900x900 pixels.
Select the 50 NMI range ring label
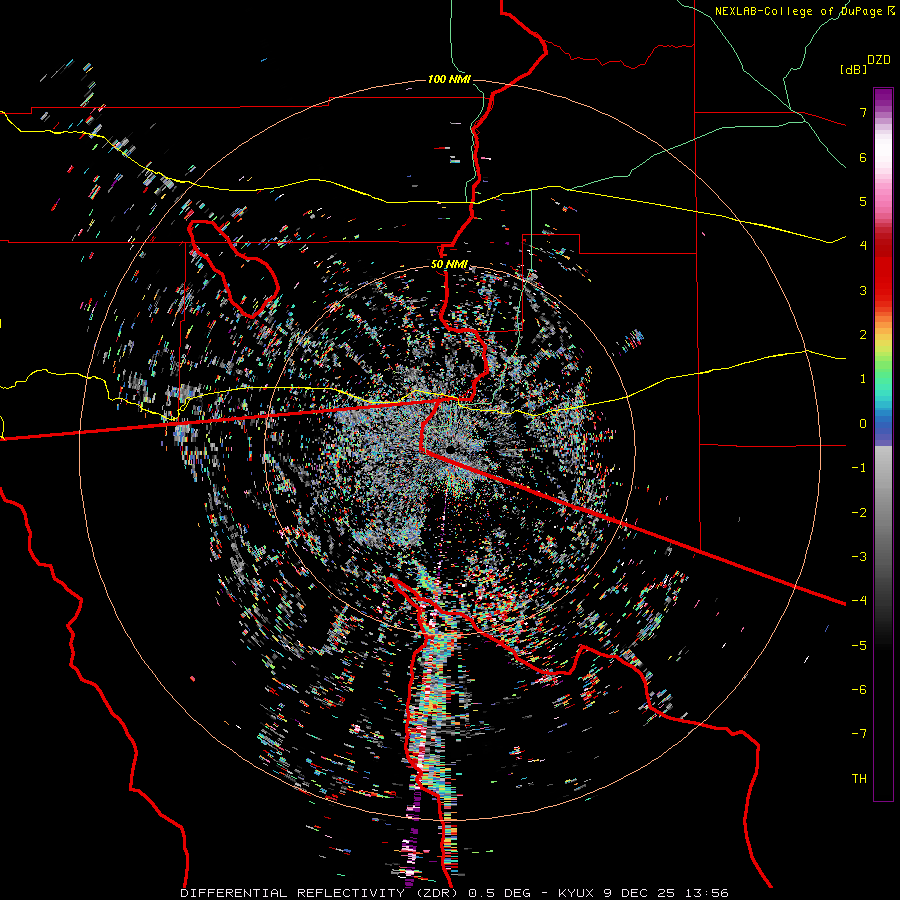coord(449,264)
